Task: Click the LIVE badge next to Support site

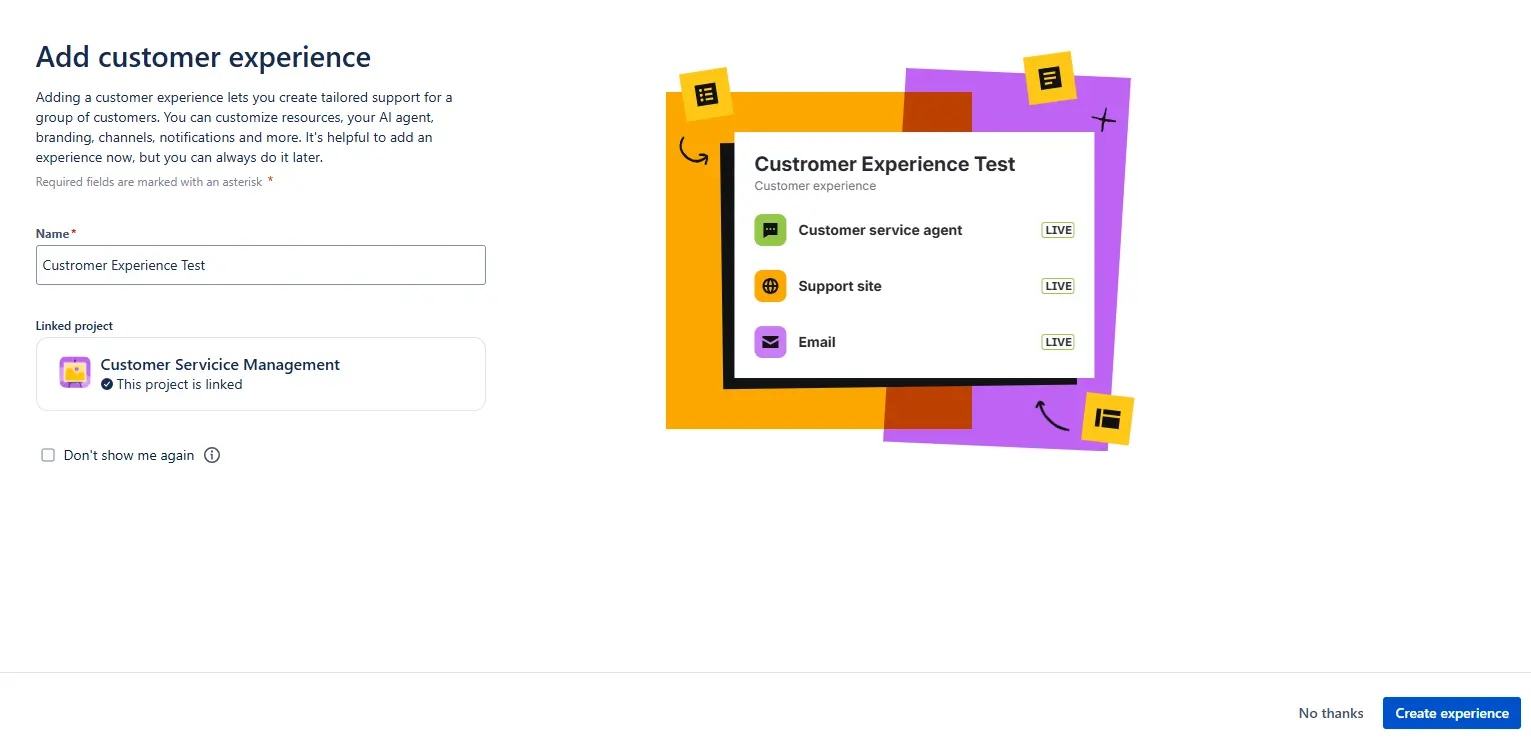Action: pos(1057,286)
